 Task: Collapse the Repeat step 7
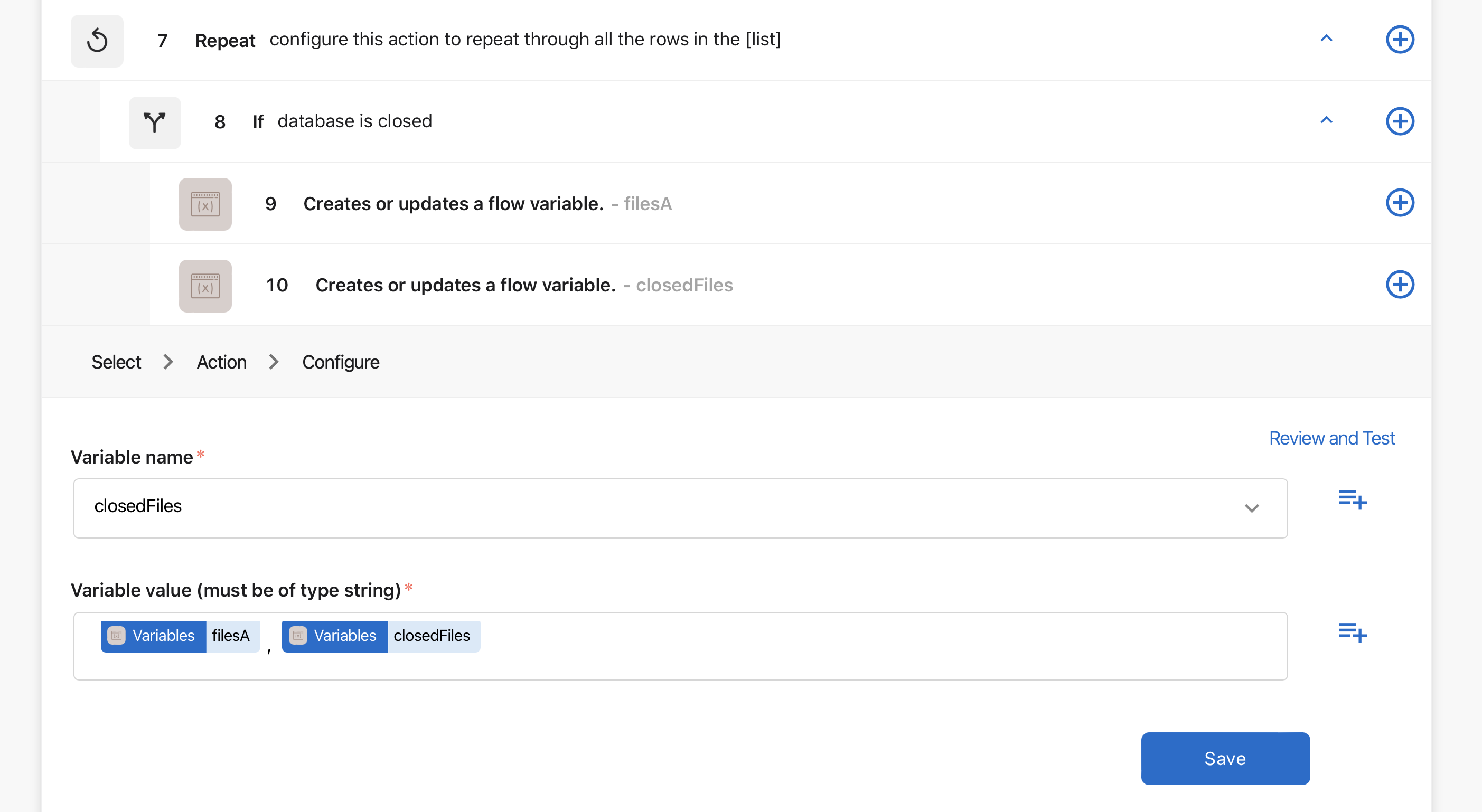click(1326, 39)
